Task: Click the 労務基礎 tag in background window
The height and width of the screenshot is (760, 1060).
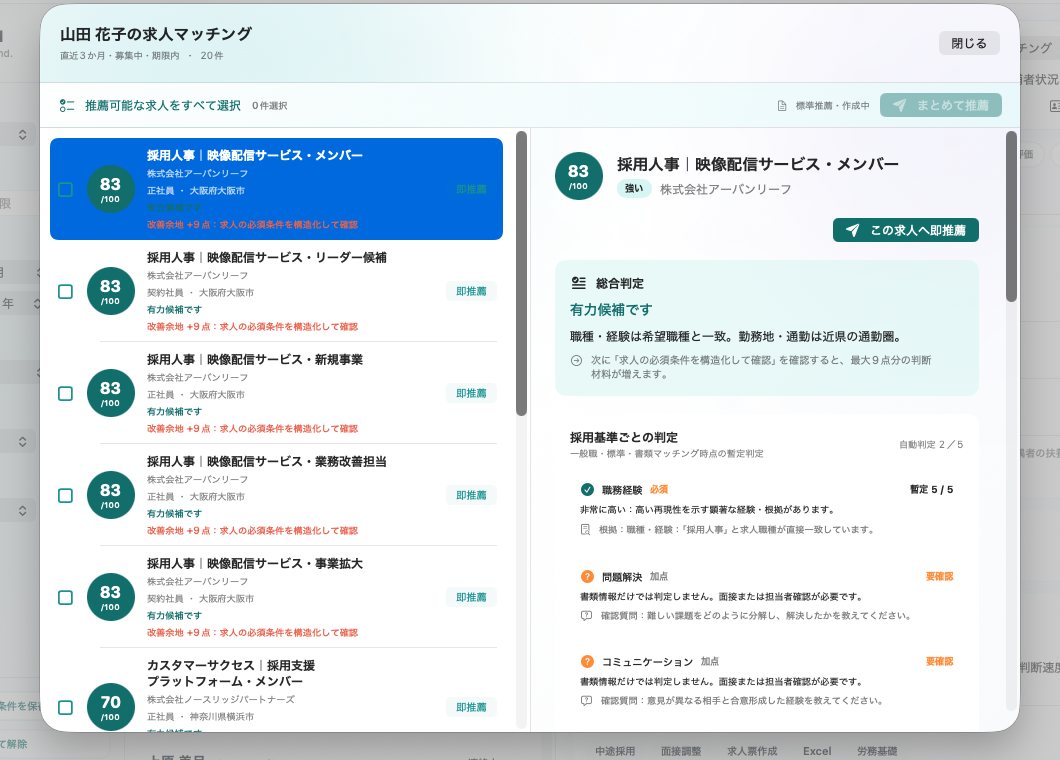Action: [877, 751]
